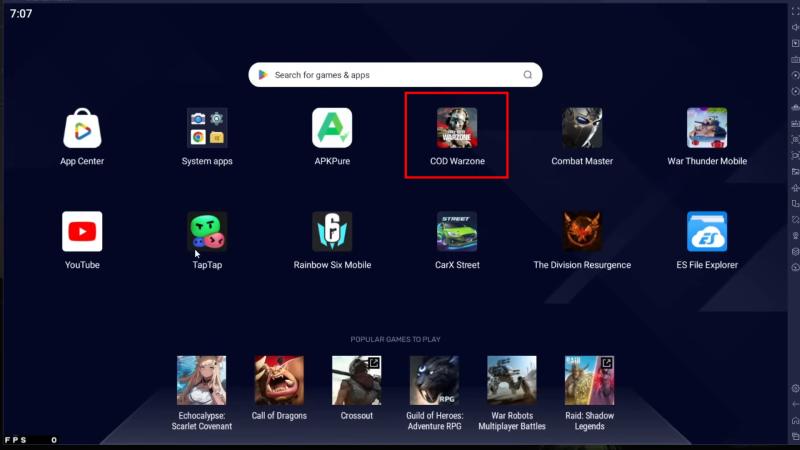Open the YouTube app
The height and width of the screenshot is (450, 800).
[x=82, y=232]
